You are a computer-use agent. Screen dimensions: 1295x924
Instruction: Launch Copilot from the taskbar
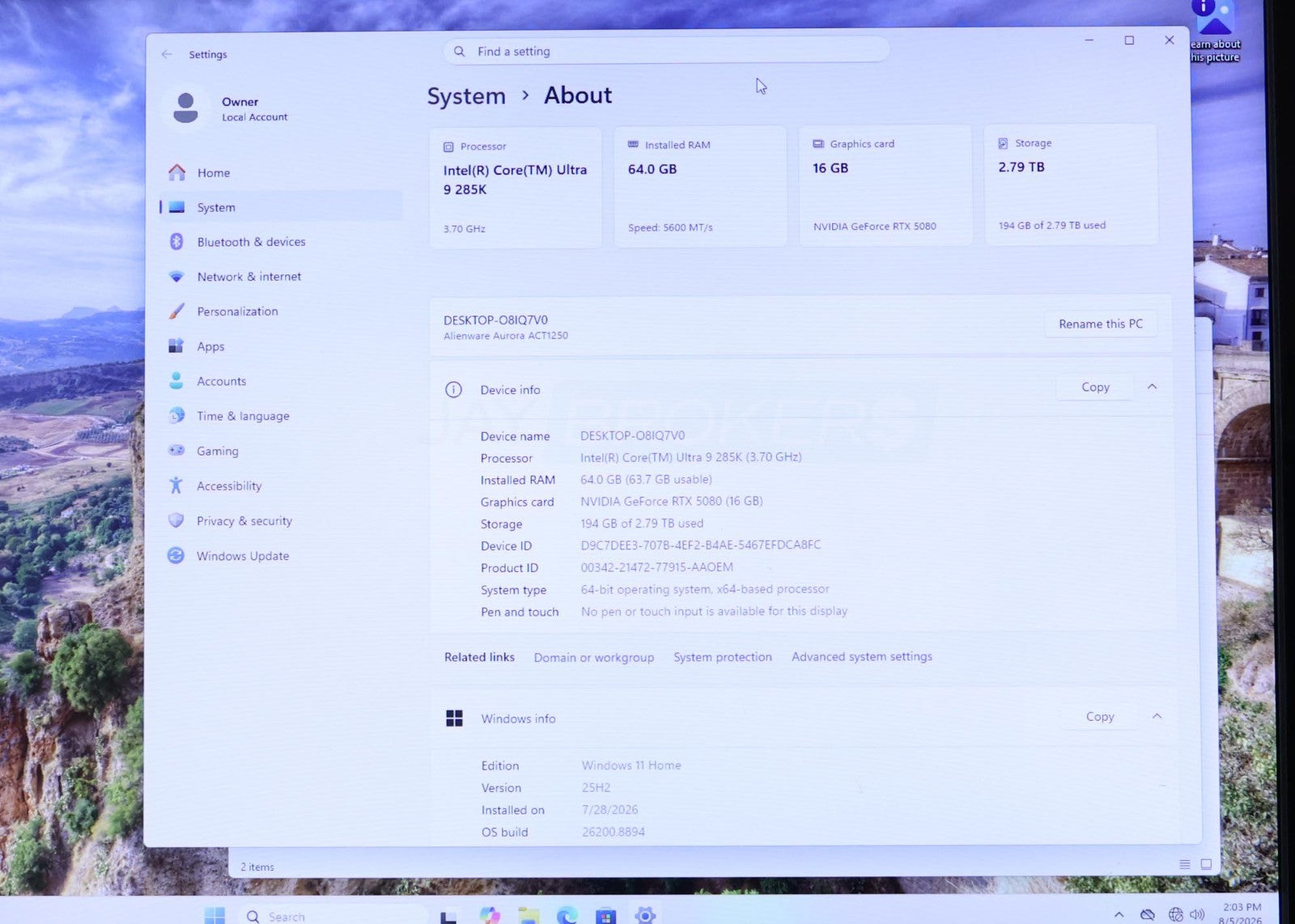coord(490,916)
